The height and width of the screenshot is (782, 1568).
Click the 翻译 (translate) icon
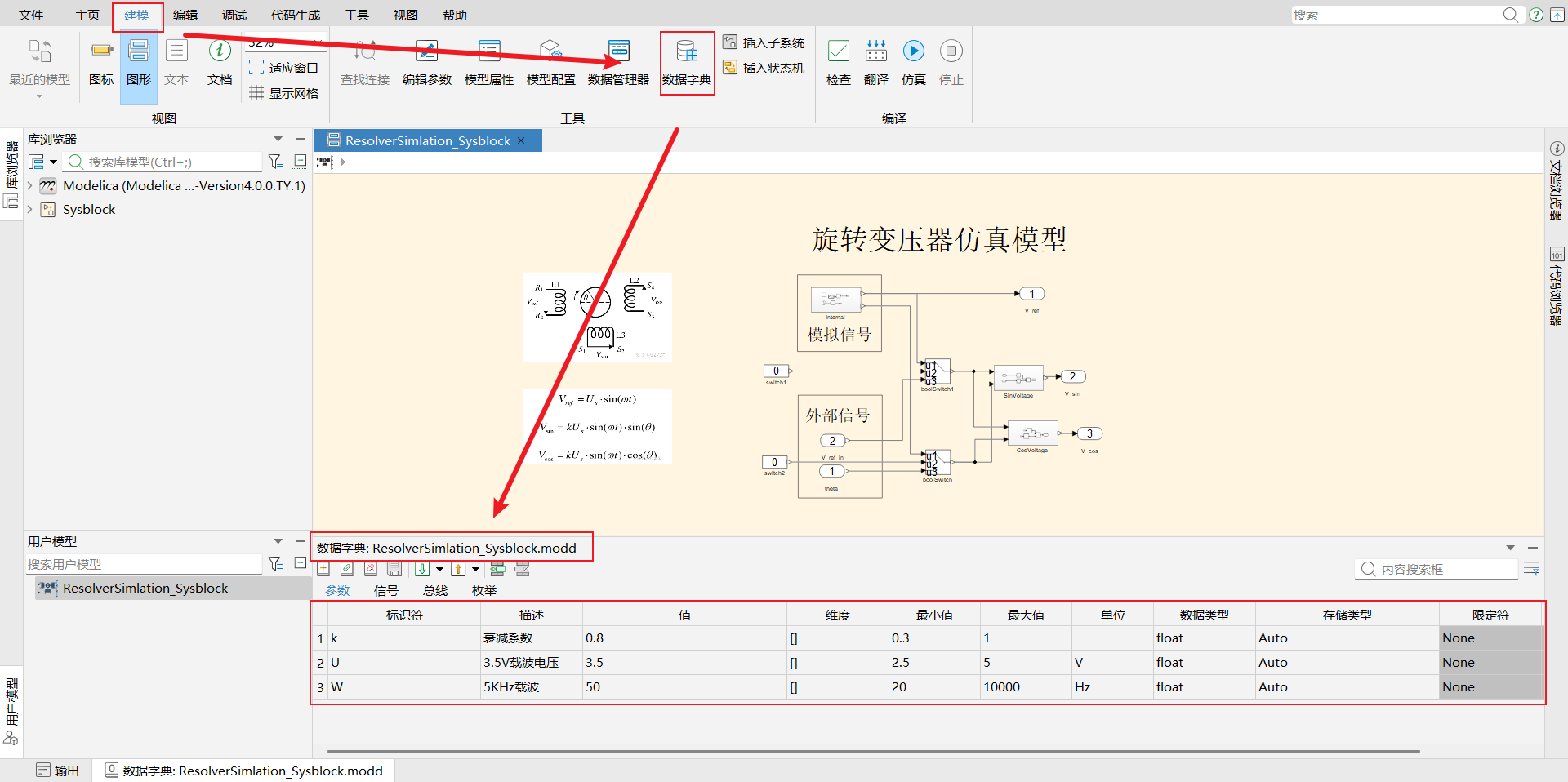[x=875, y=52]
